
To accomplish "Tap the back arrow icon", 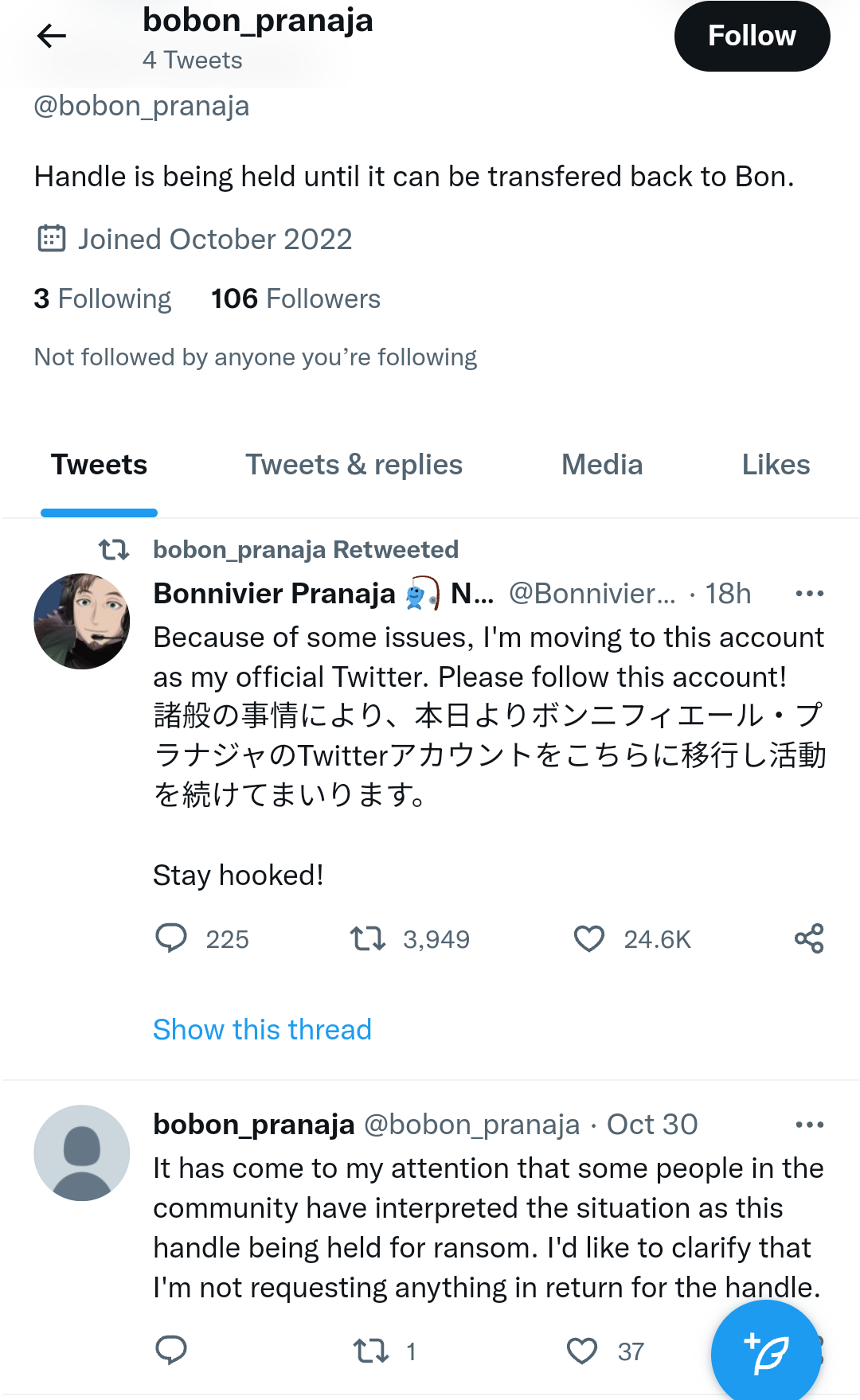I will point(52,36).
